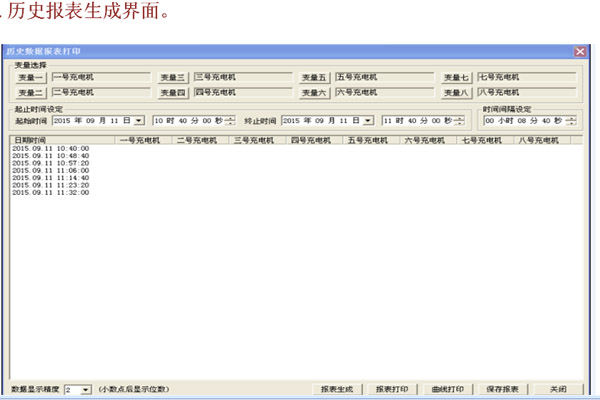Click the 变量二 button
The image size is (600, 400).
point(31,93)
